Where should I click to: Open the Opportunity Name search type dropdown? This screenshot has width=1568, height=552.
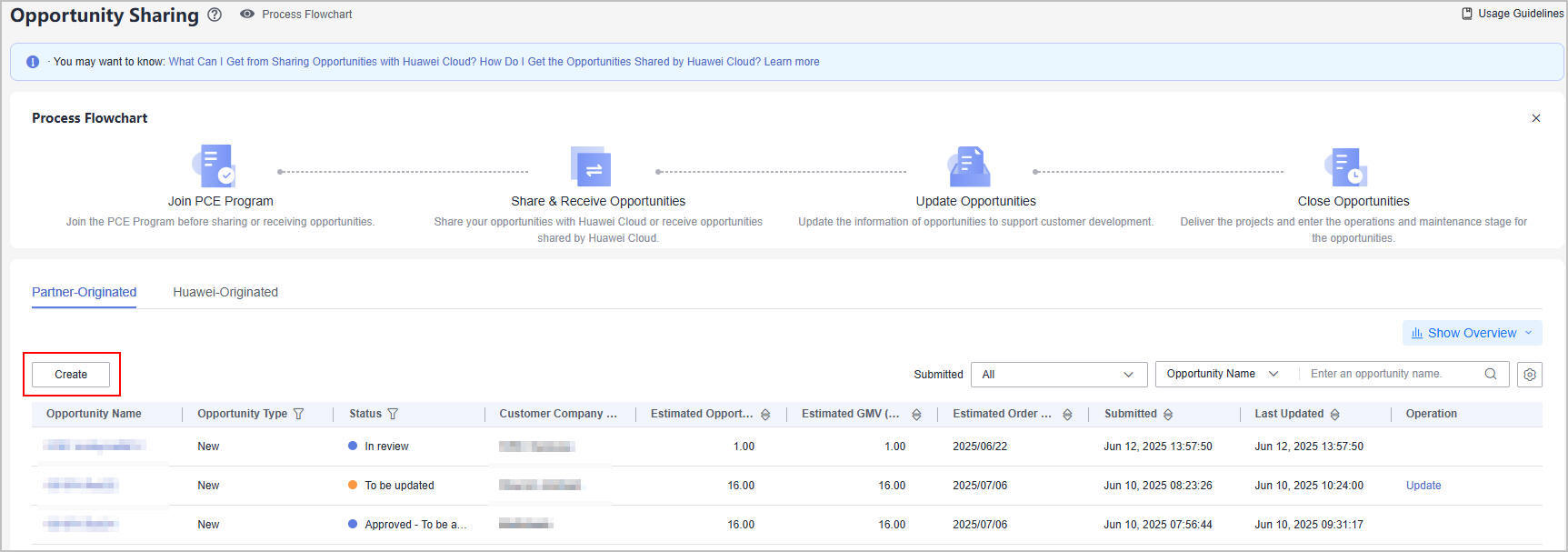1222,374
